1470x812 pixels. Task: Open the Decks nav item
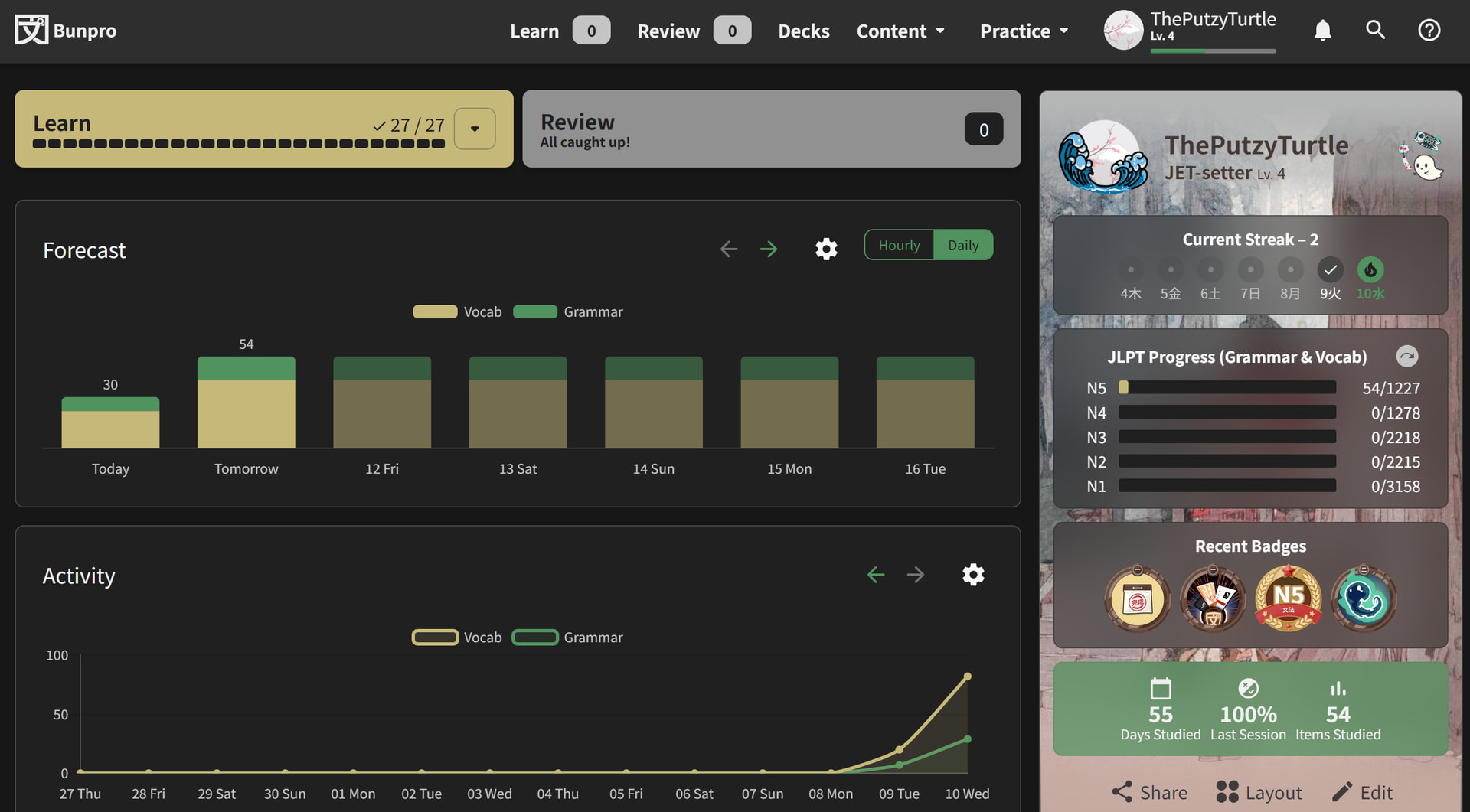click(804, 31)
